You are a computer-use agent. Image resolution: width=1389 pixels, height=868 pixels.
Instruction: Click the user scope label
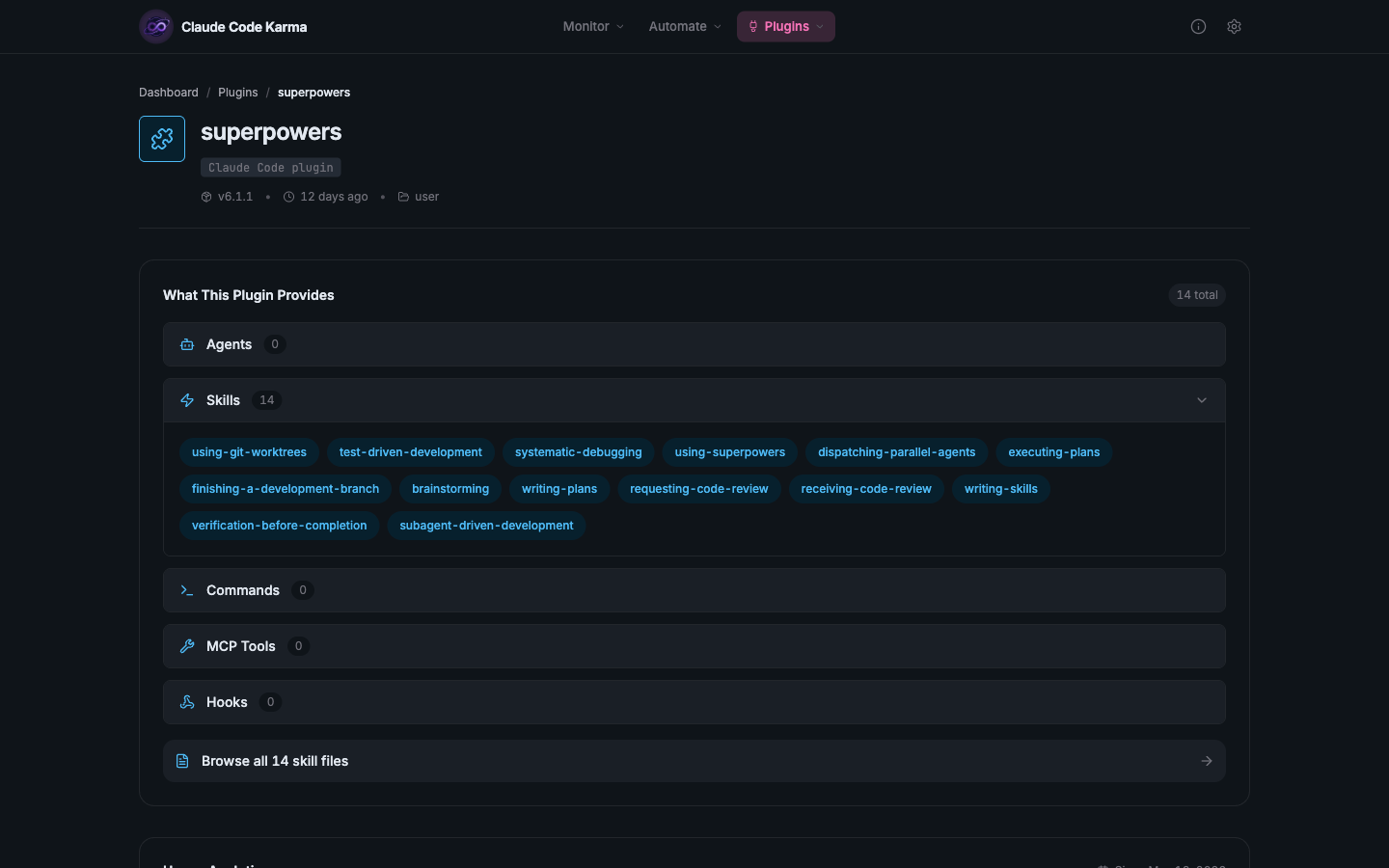click(427, 197)
